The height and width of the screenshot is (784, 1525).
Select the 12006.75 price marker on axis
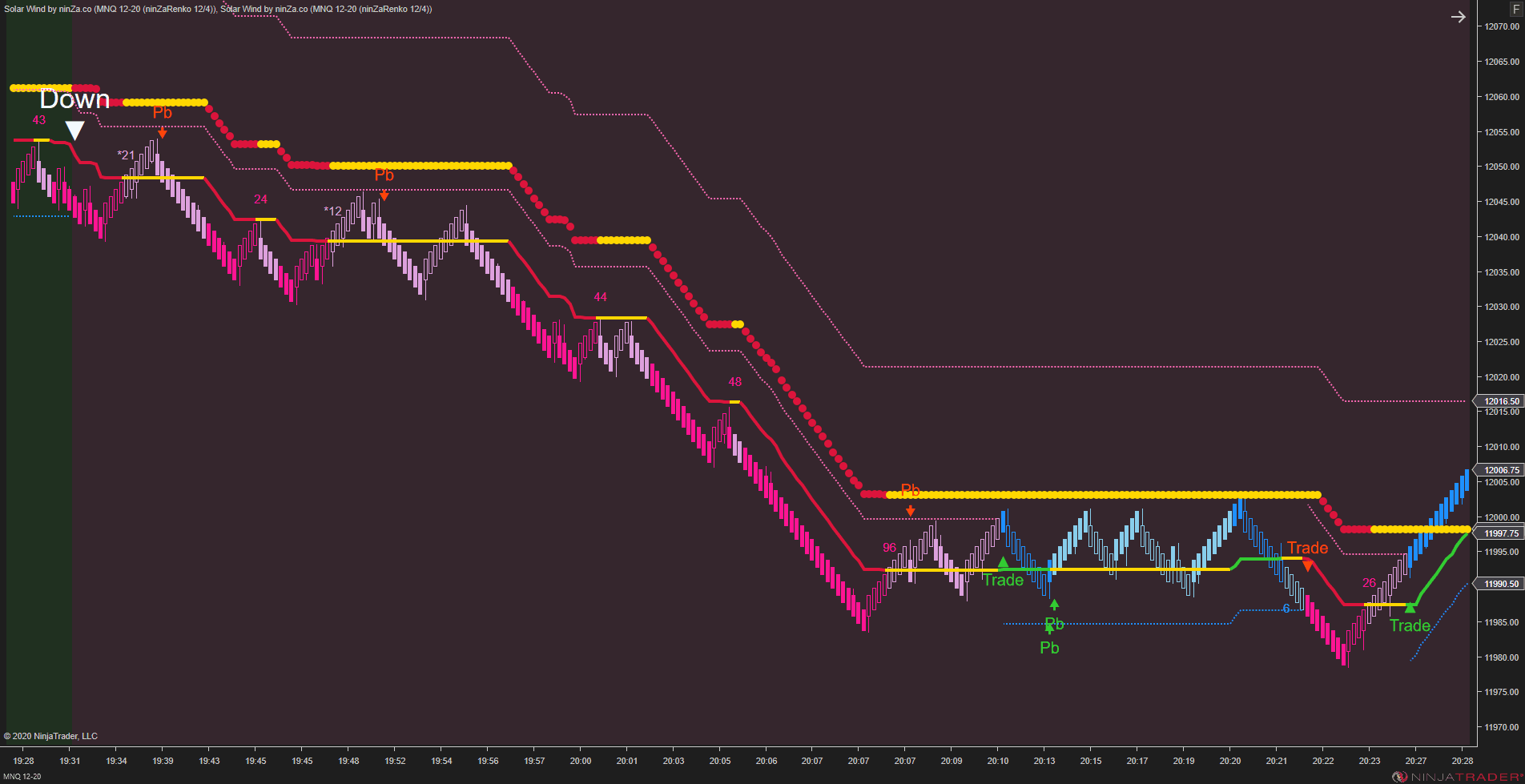point(1498,470)
